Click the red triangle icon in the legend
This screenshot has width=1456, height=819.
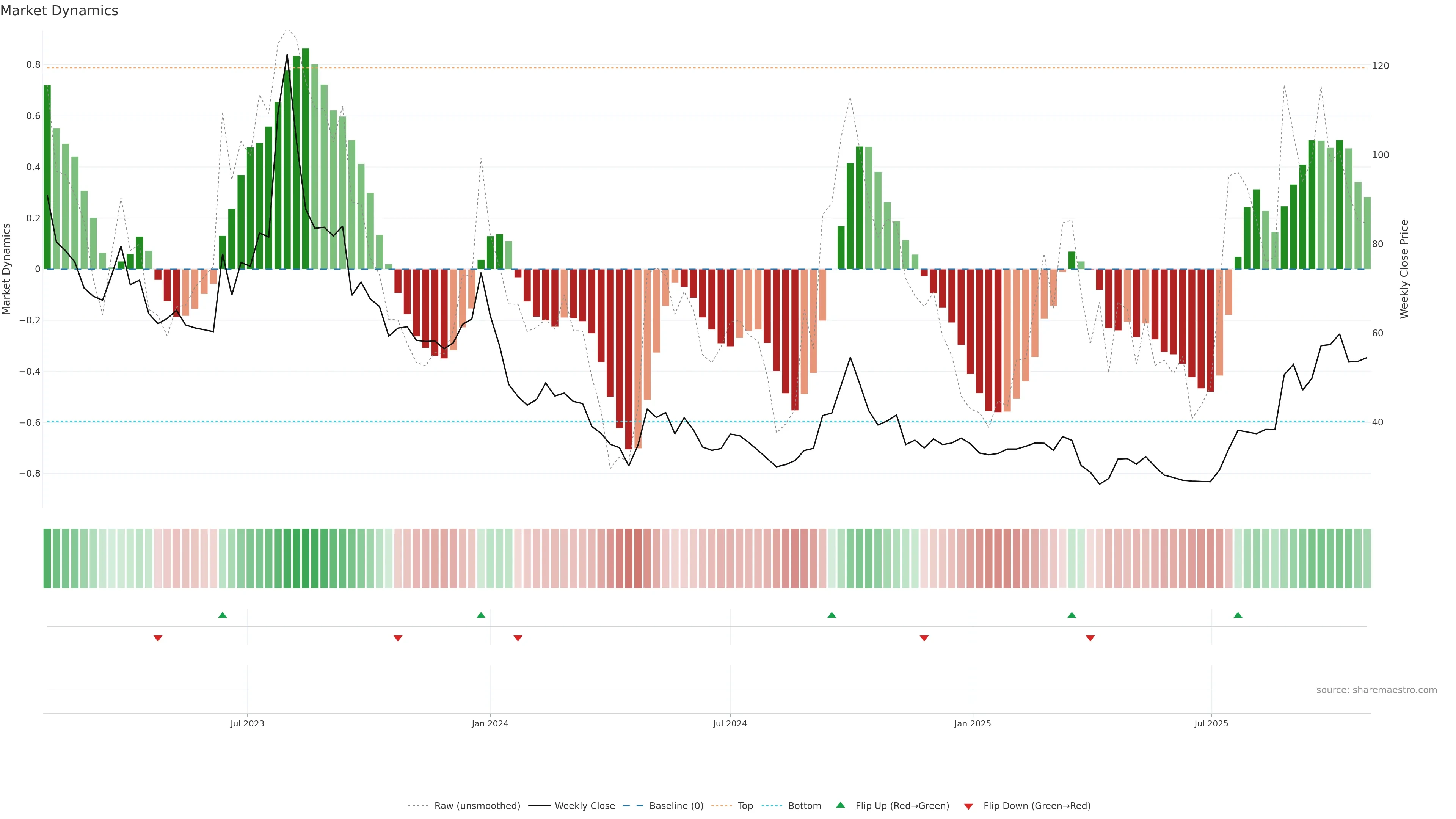coord(968,806)
